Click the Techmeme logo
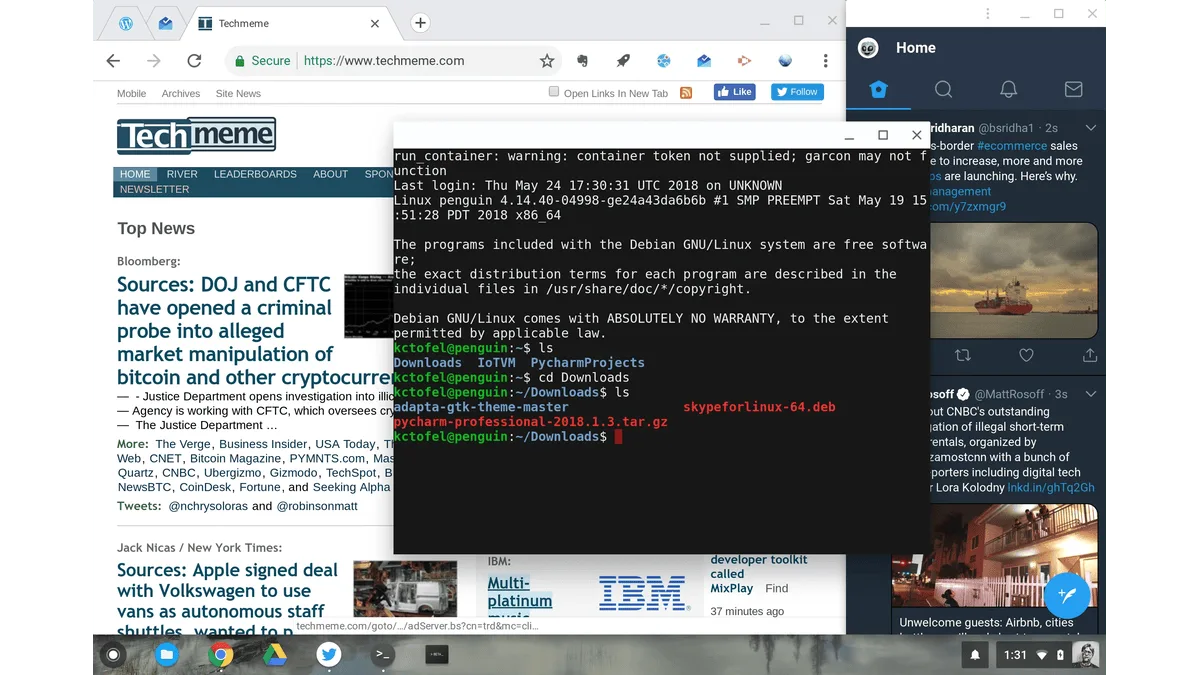Image resolution: width=1200 pixels, height=675 pixels. [x=196, y=135]
